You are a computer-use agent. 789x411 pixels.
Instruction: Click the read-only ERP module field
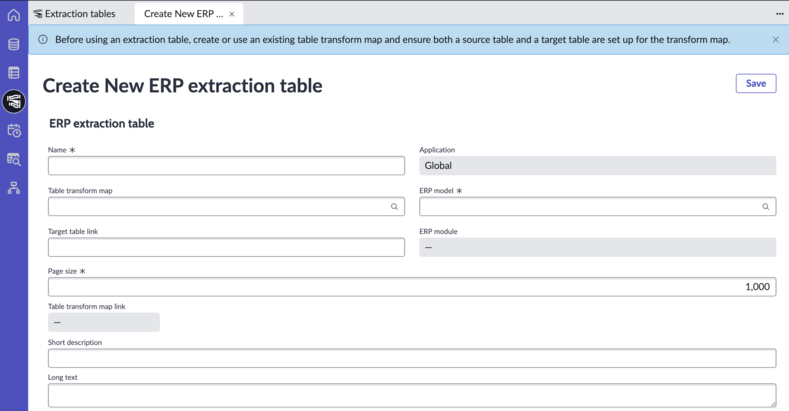pyautogui.click(x=598, y=247)
